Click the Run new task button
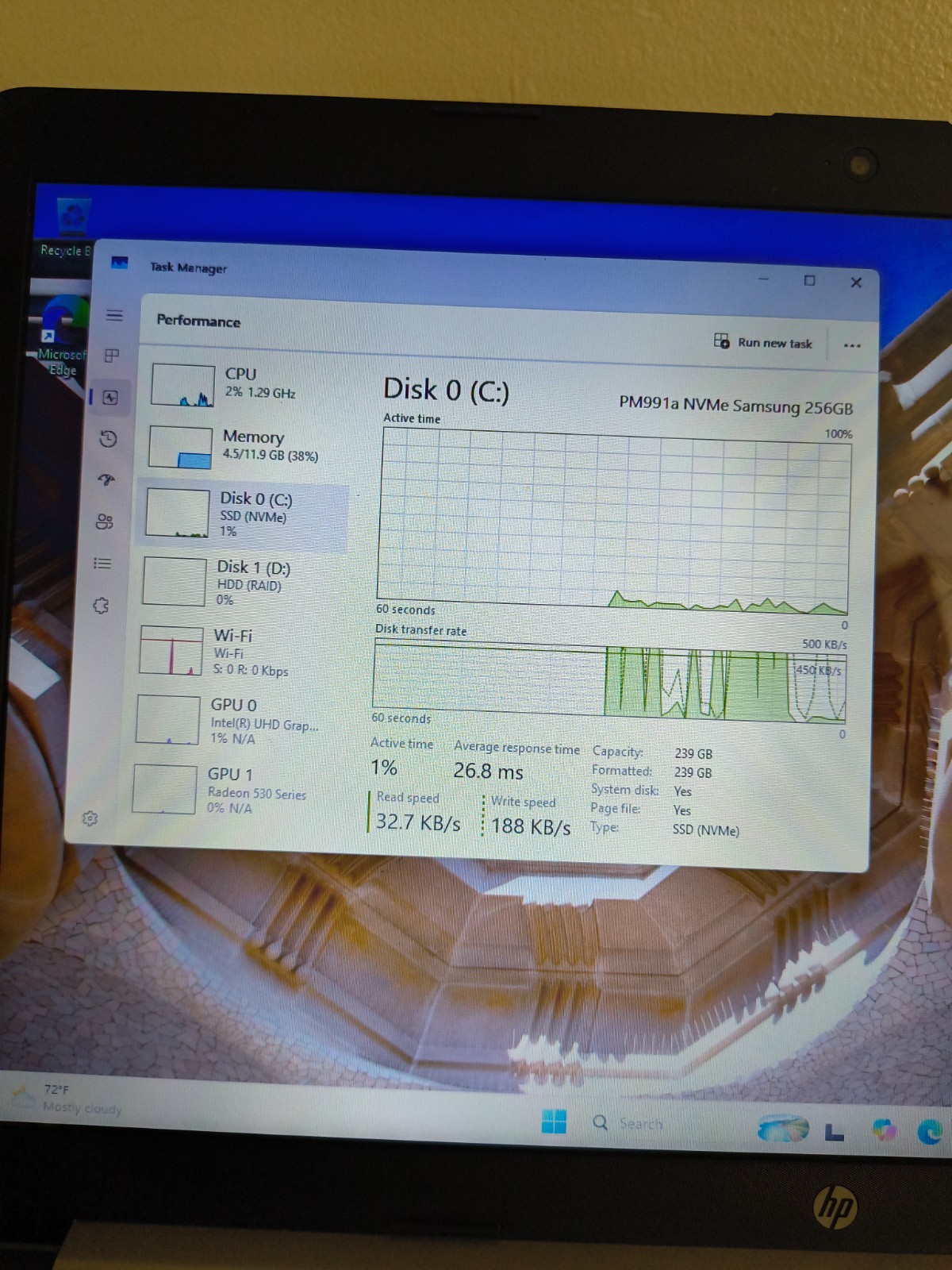Viewport: 952px width, 1270px height. pyautogui.click(x=763, y=342)
